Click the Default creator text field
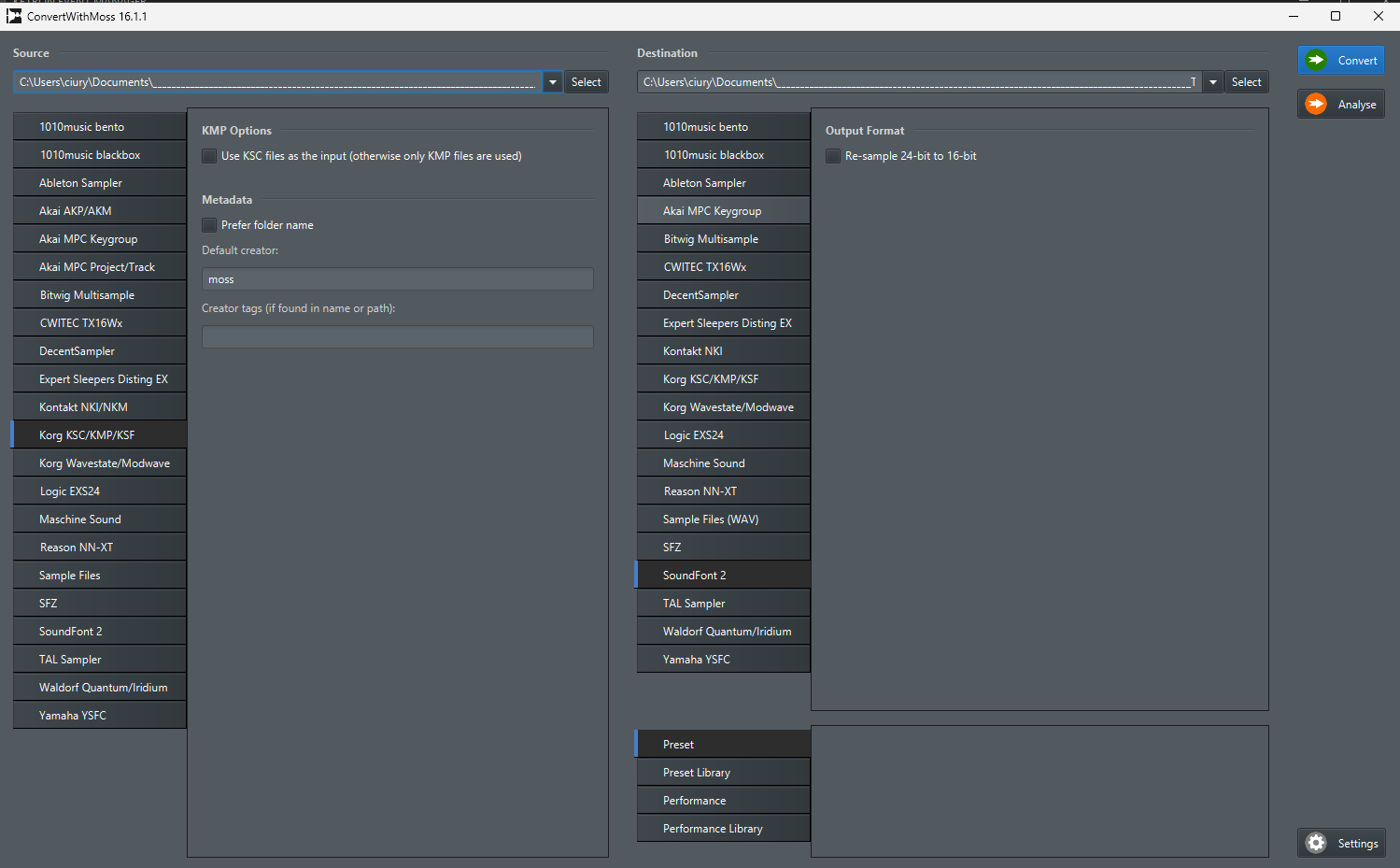1400x868 pixels. pyautogui.click(x=397, y=279)
